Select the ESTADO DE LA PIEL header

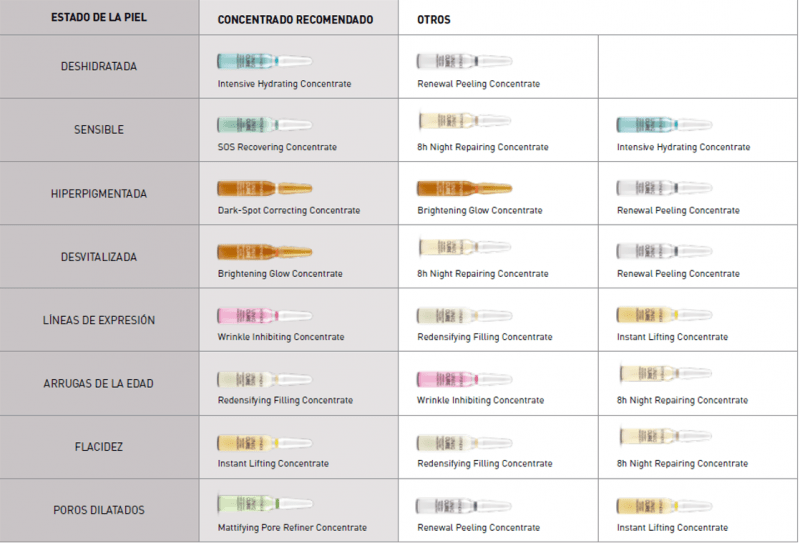99,17
